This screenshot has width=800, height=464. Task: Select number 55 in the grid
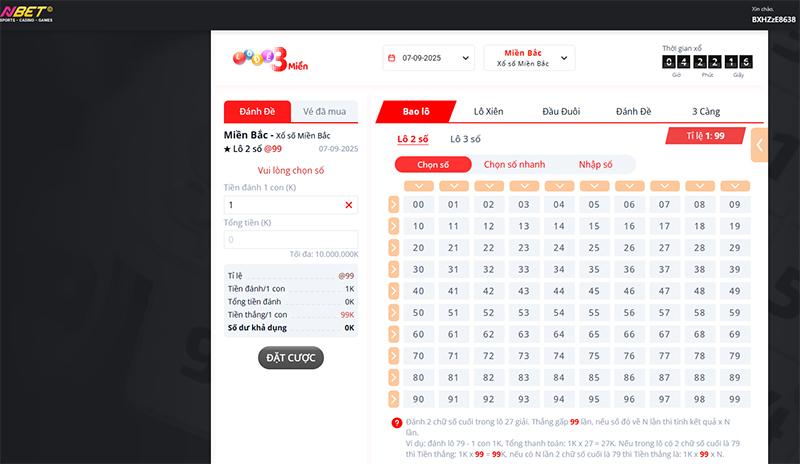point(594,313)
